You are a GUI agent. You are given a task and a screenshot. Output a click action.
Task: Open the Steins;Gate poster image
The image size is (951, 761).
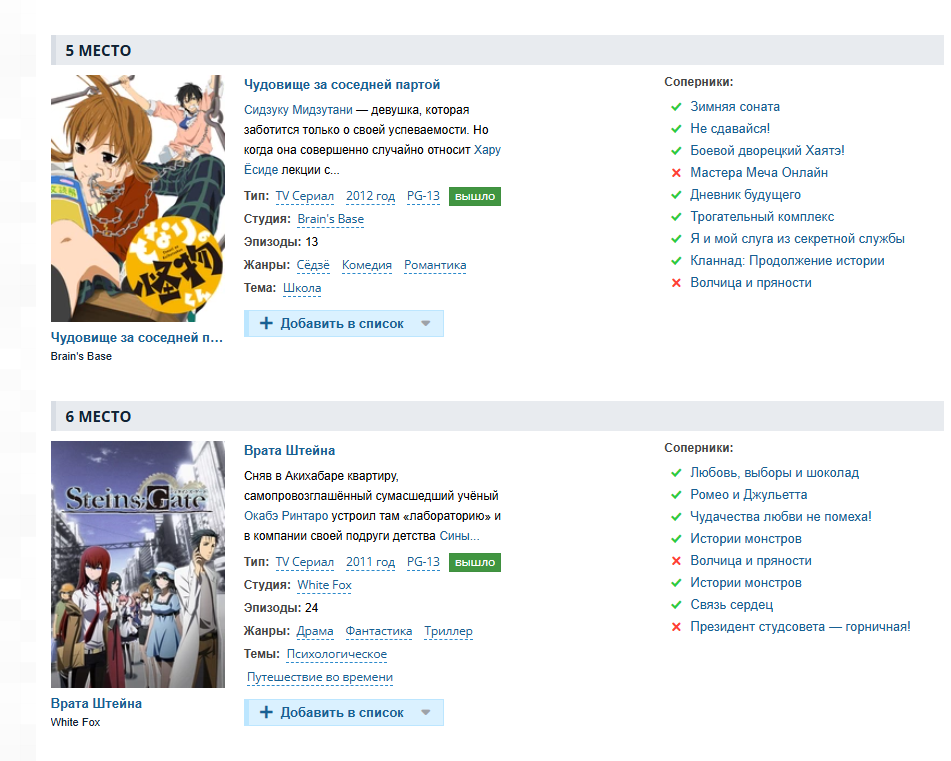pyautogui.click(x=138, y=565)
